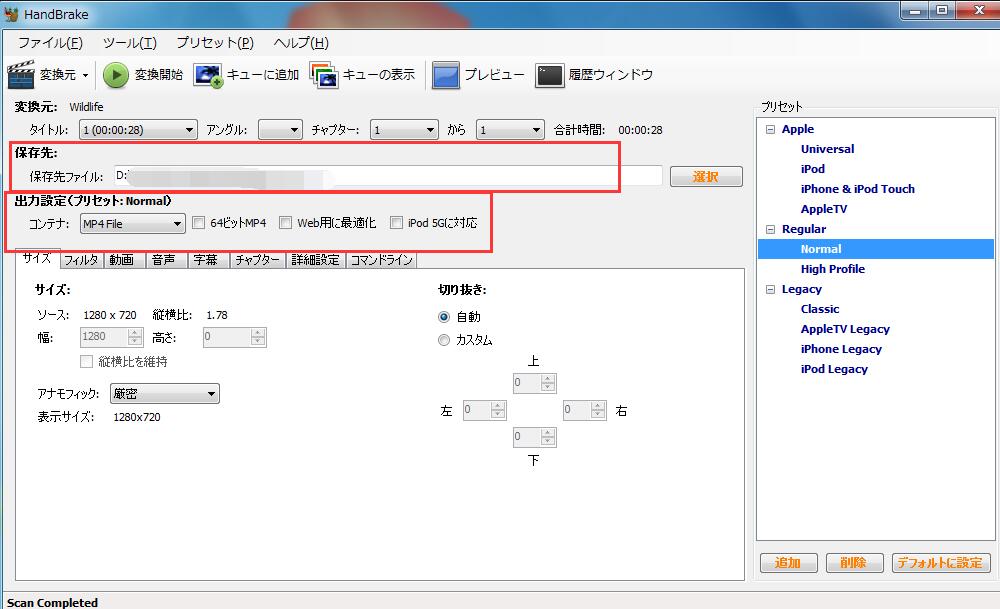Click the HandBrake icon in the title bar
Image resolution: width=1000 pixels, height=609 pixels.
point(10,13)
